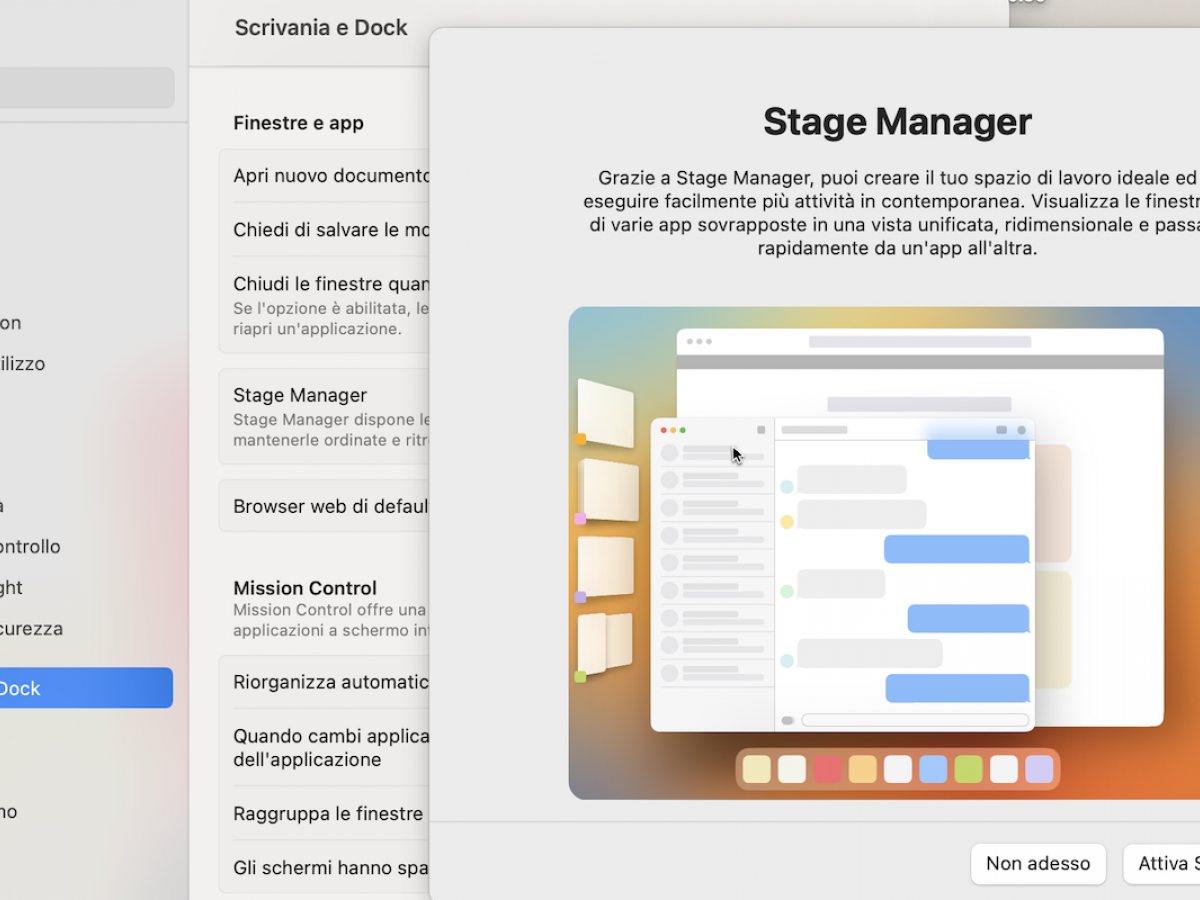Click the "Non adesso" button
Viewport: 1200px width, 900px height.
[x=1038, y=864]
